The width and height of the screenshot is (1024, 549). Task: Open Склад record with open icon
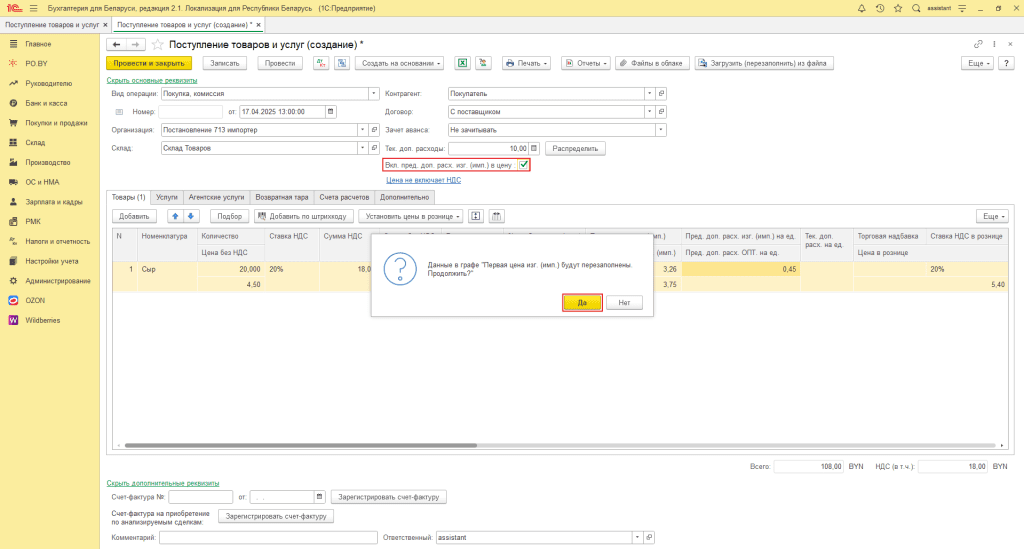(x=374, y=148)
